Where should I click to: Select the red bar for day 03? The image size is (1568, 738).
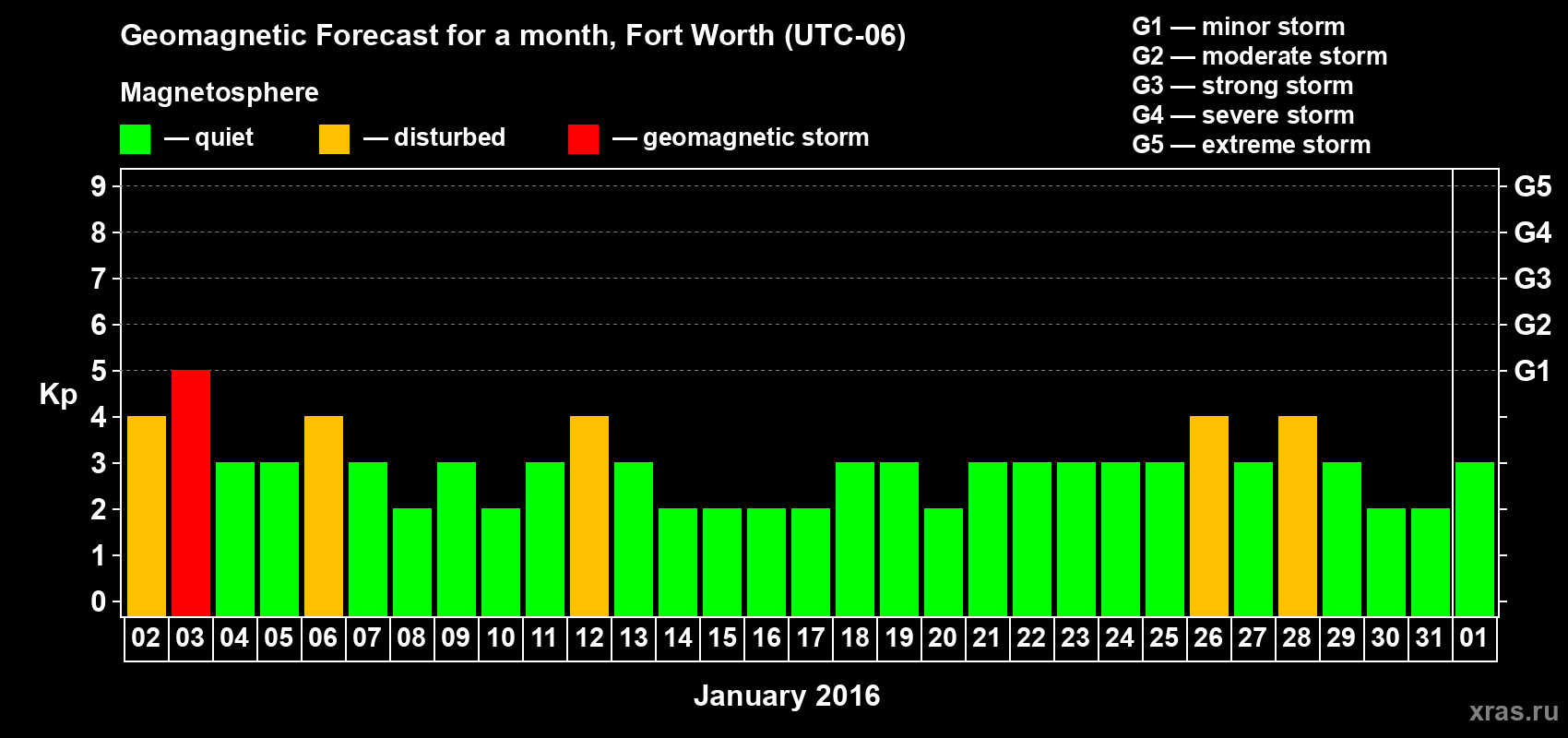click(x=191, y=493)
